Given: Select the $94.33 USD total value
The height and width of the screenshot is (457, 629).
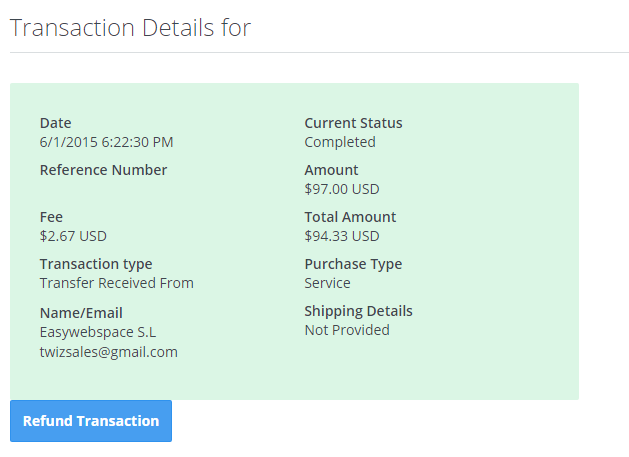Looking at the screenshot, I should click(x=342, y=236).
